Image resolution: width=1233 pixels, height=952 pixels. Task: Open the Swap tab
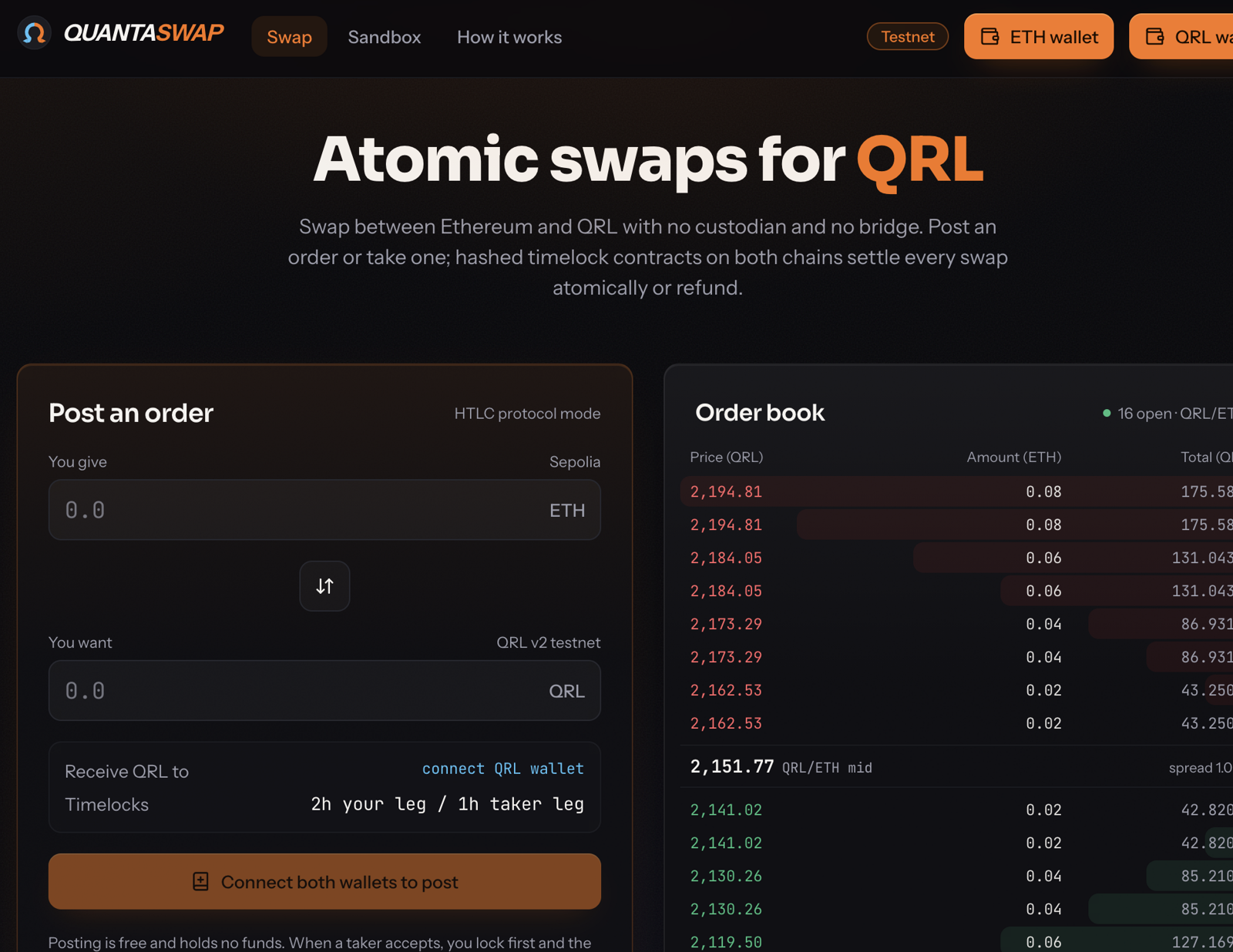[289, 37]
